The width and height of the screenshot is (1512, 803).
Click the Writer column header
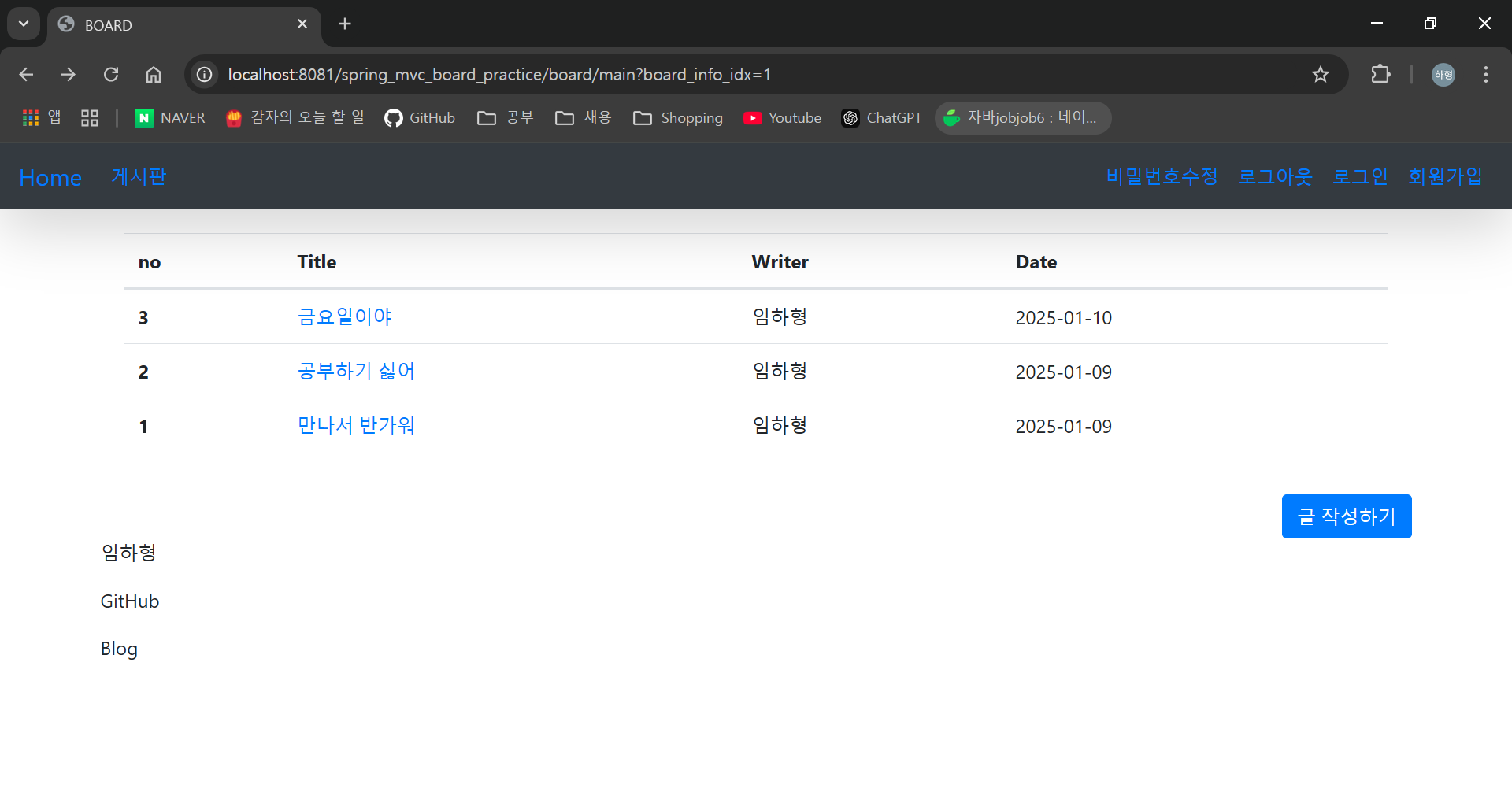click(780, 262)
